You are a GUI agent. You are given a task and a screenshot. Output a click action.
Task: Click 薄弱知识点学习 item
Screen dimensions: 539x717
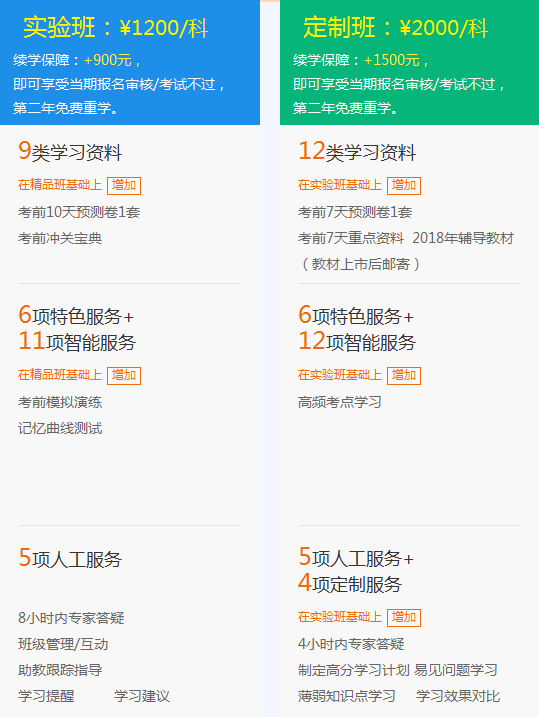tap(347, 696)
